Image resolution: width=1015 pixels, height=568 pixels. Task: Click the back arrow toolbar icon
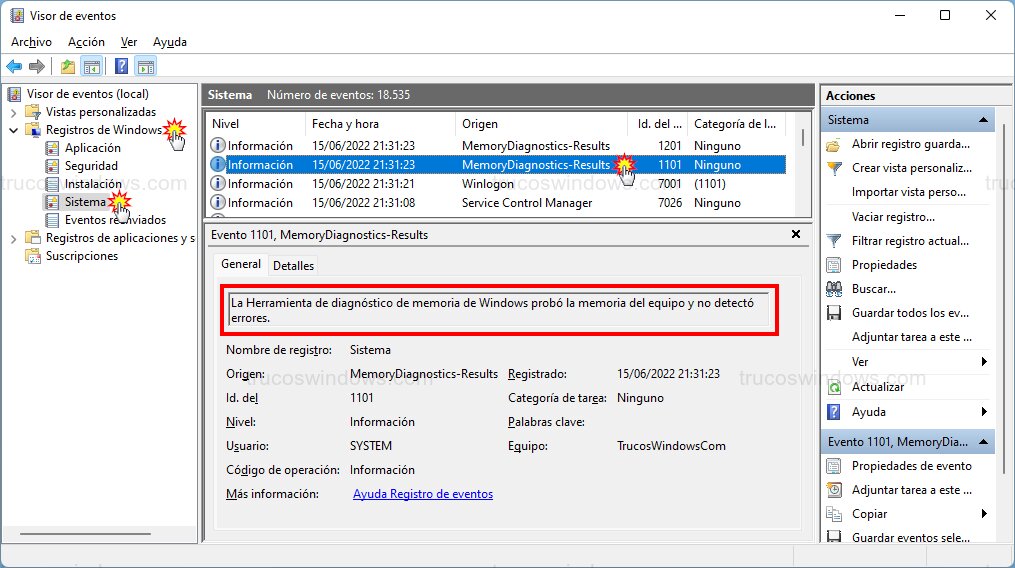point(14,67)
